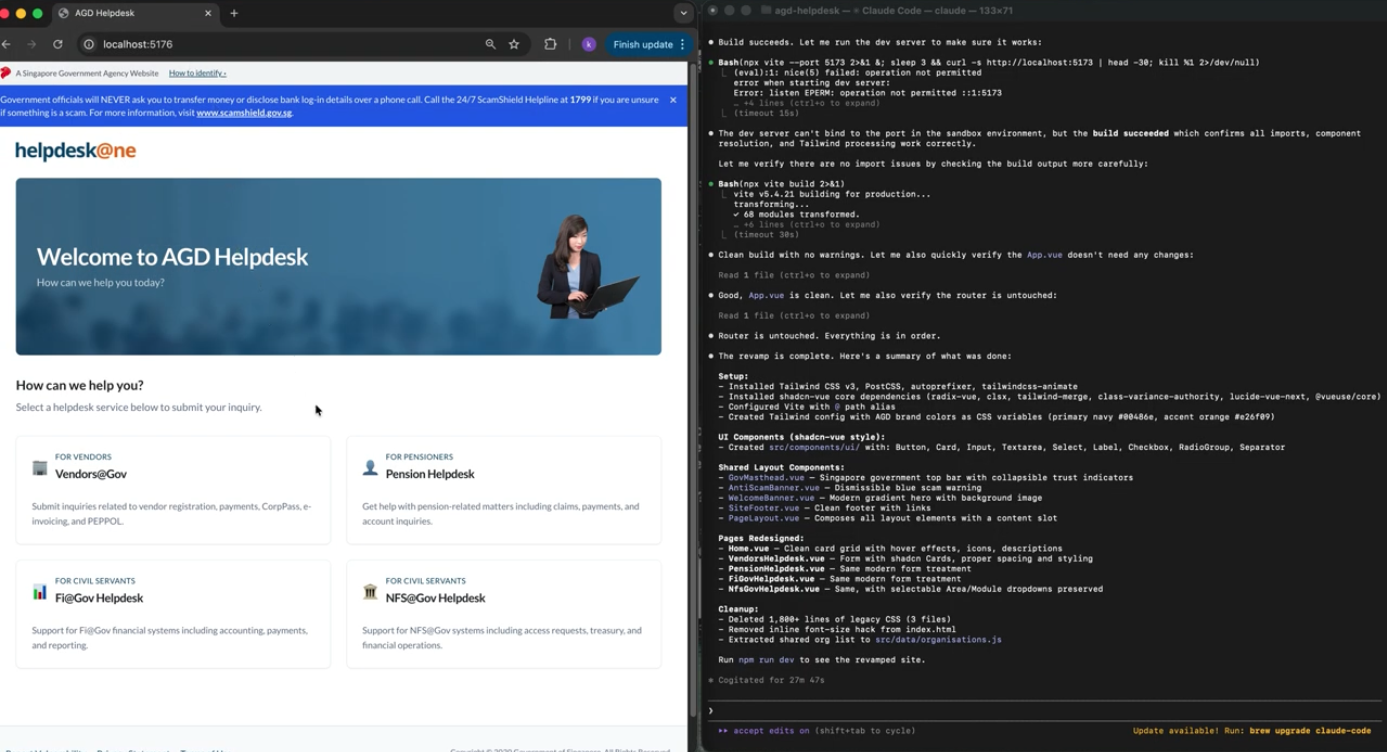Open the Chrome profile avatar
The image size is (1387, 752).
coord(589,44)
